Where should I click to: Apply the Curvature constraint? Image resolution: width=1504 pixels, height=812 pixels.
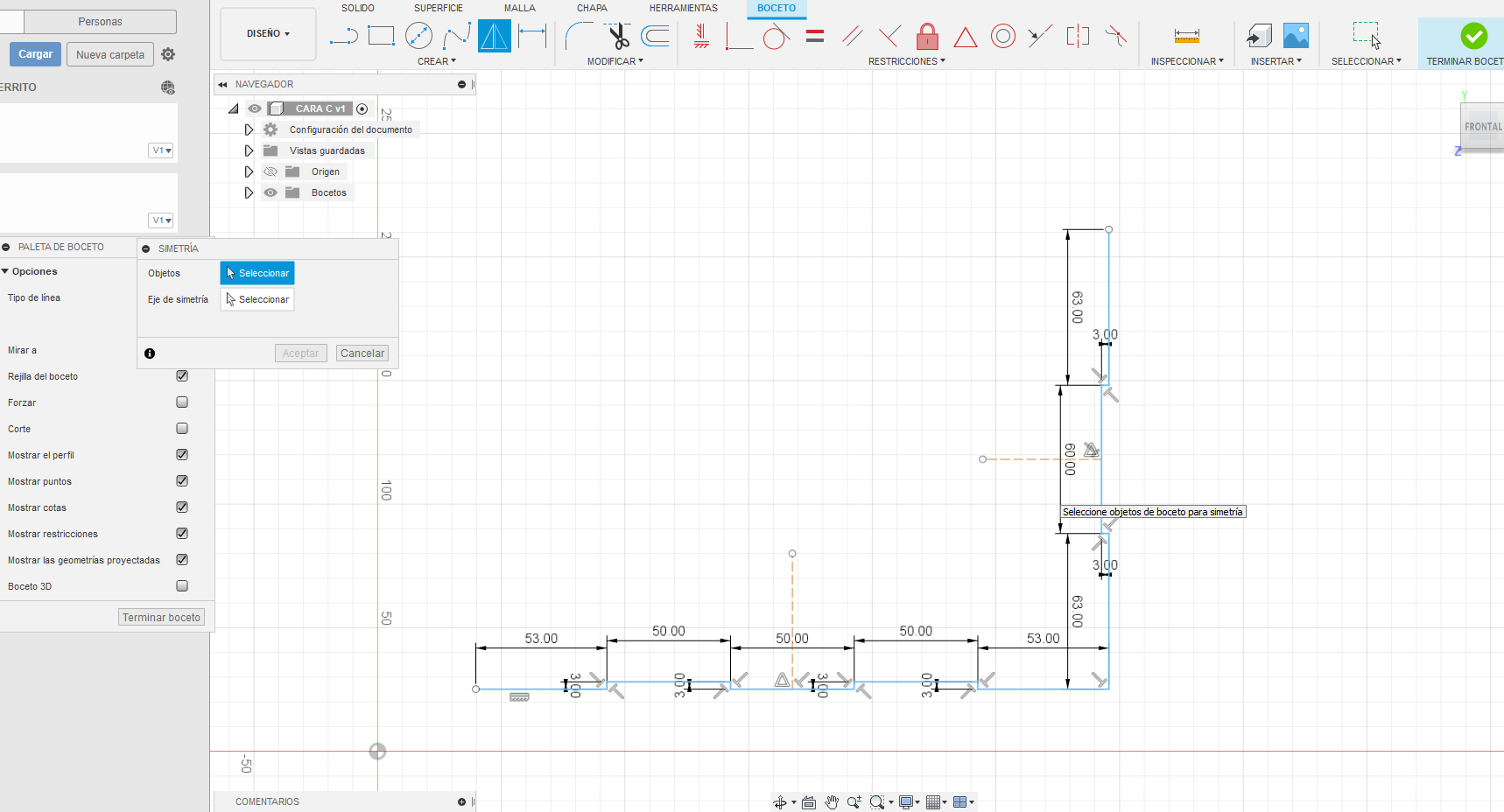(1115, 36)
